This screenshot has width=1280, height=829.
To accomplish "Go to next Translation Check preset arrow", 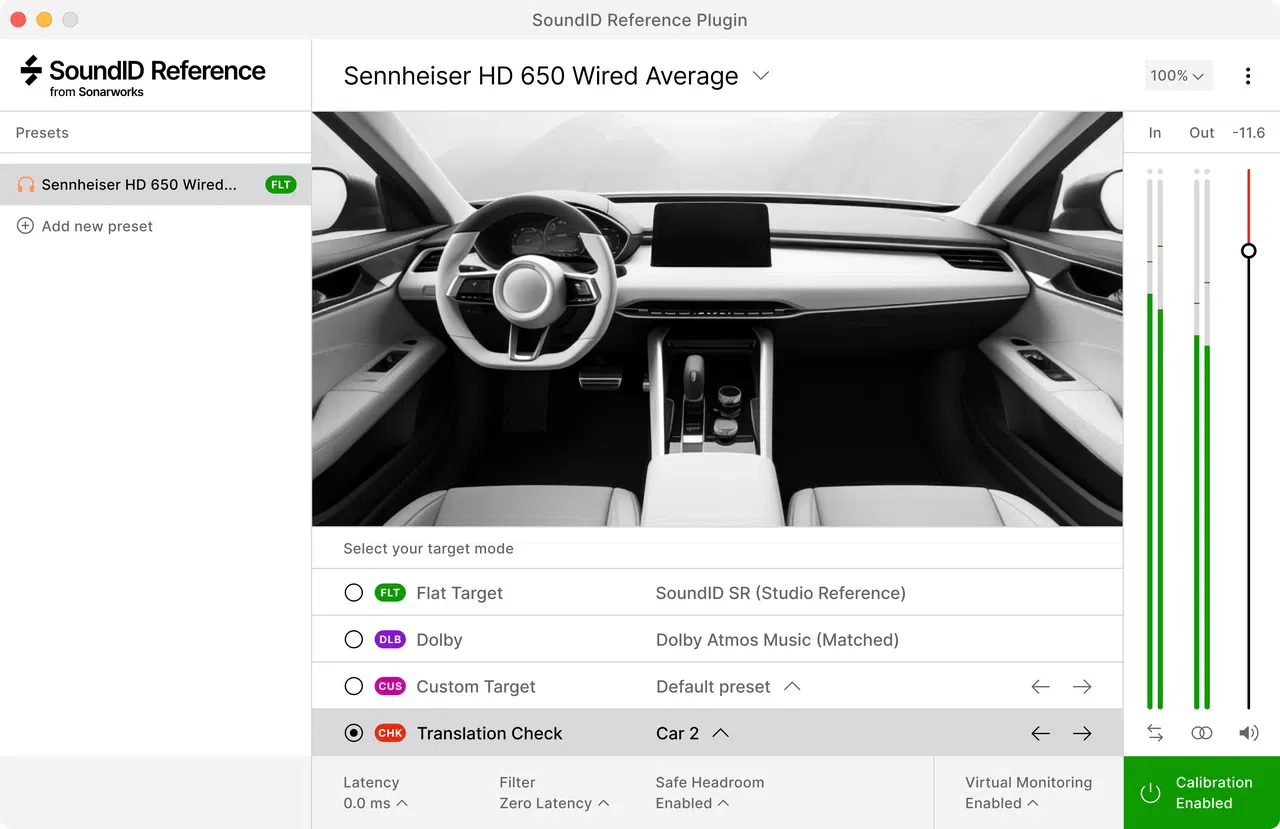I will coord(1082,733).
